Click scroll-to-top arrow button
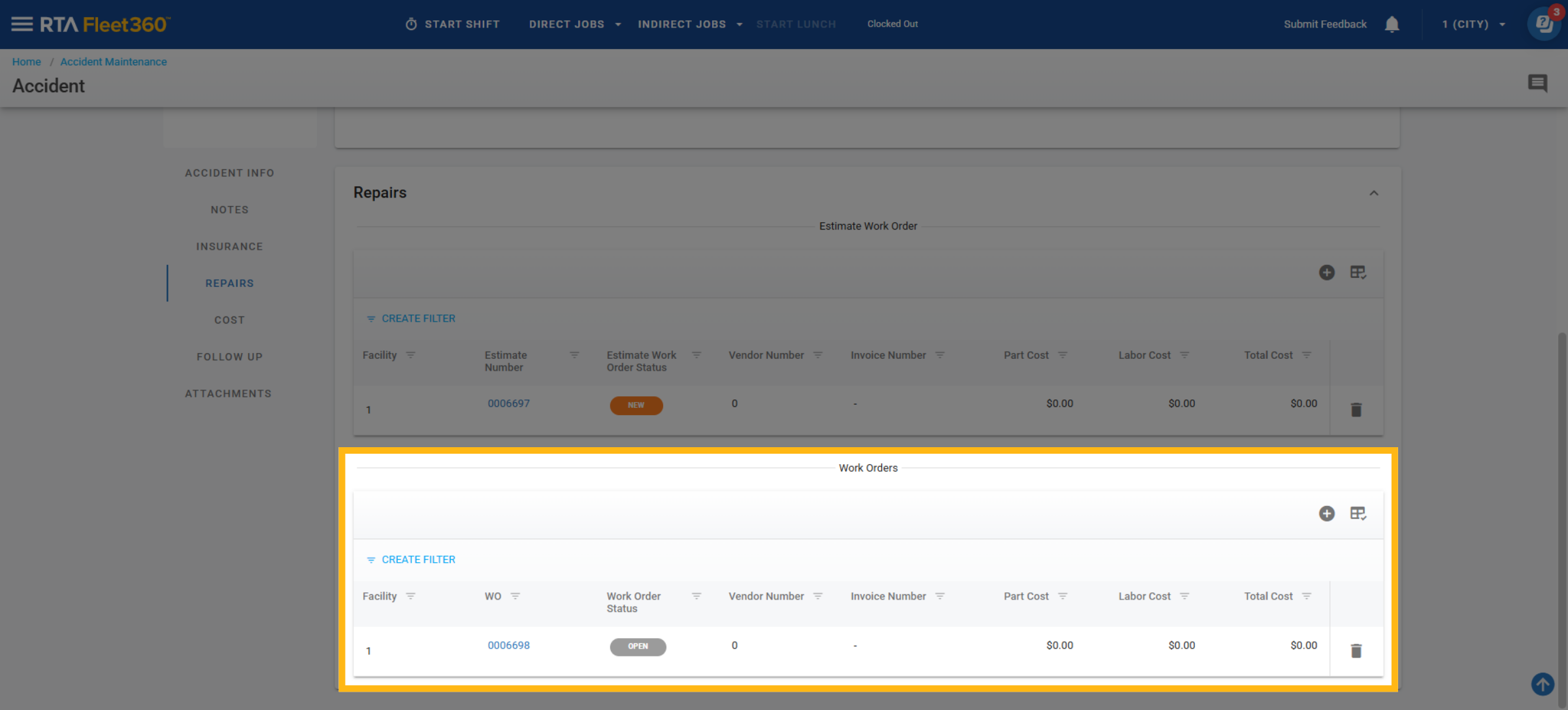1568x710 pixels. pos(1543,685)
